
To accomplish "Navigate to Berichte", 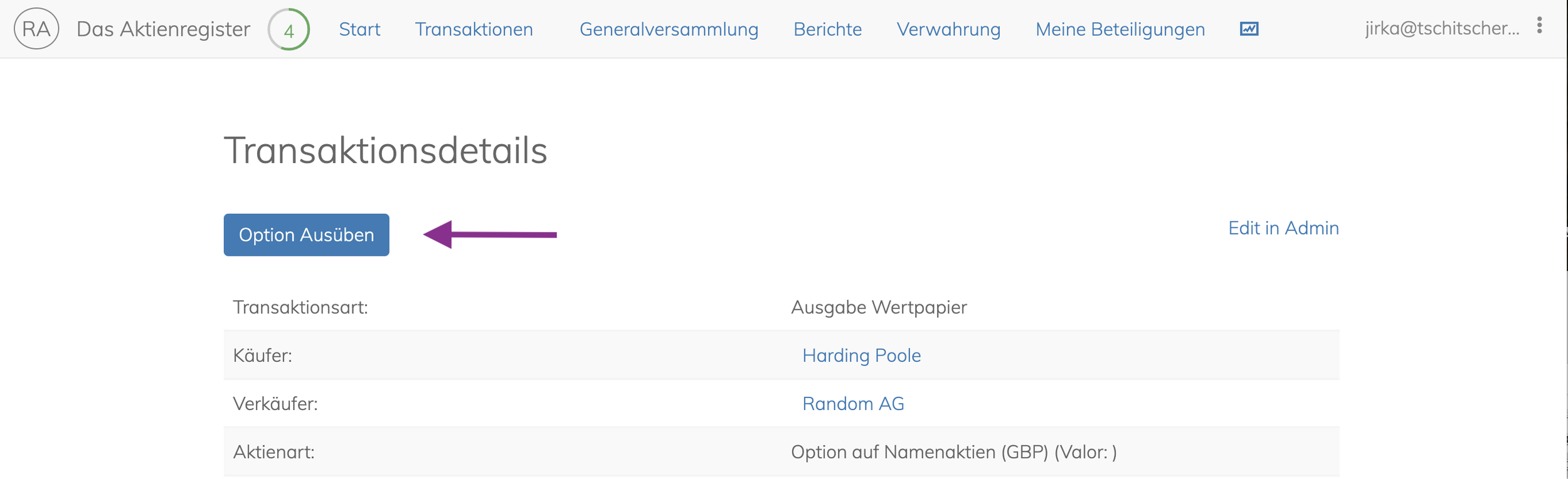I will (827, 29).
